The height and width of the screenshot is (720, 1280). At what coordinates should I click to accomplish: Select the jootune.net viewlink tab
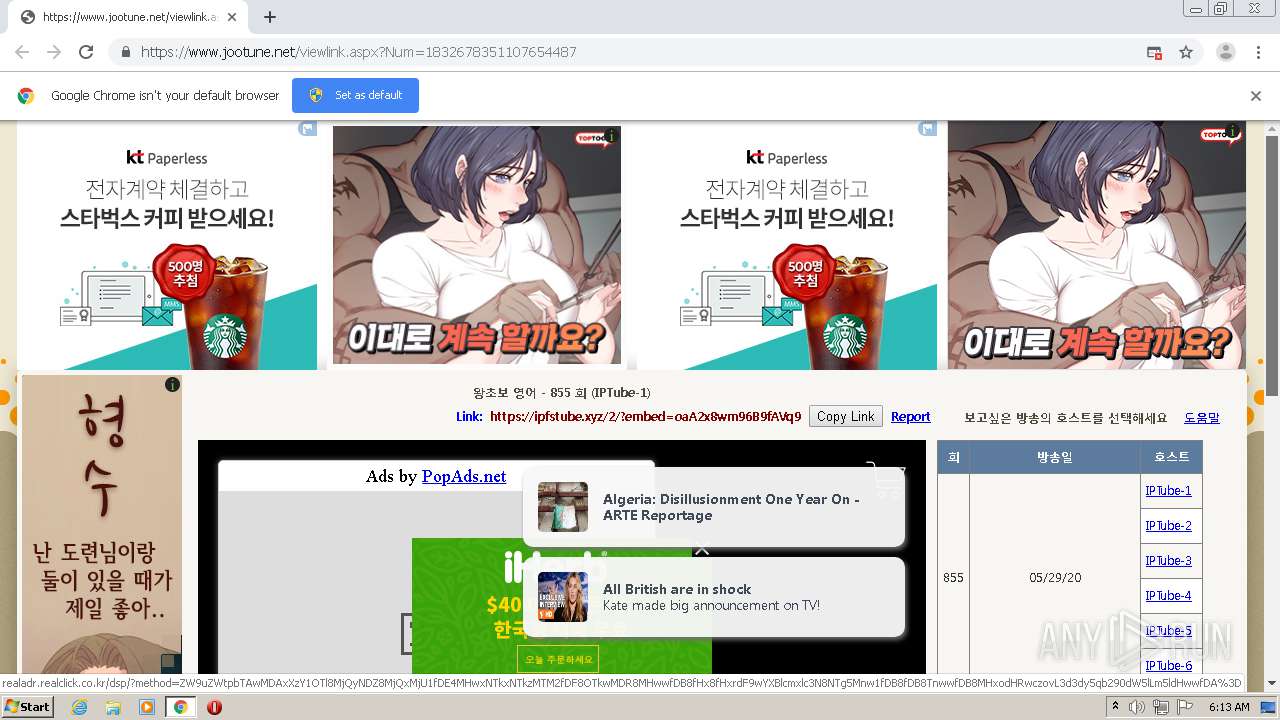pyautogui.click(x=128, y=17)
